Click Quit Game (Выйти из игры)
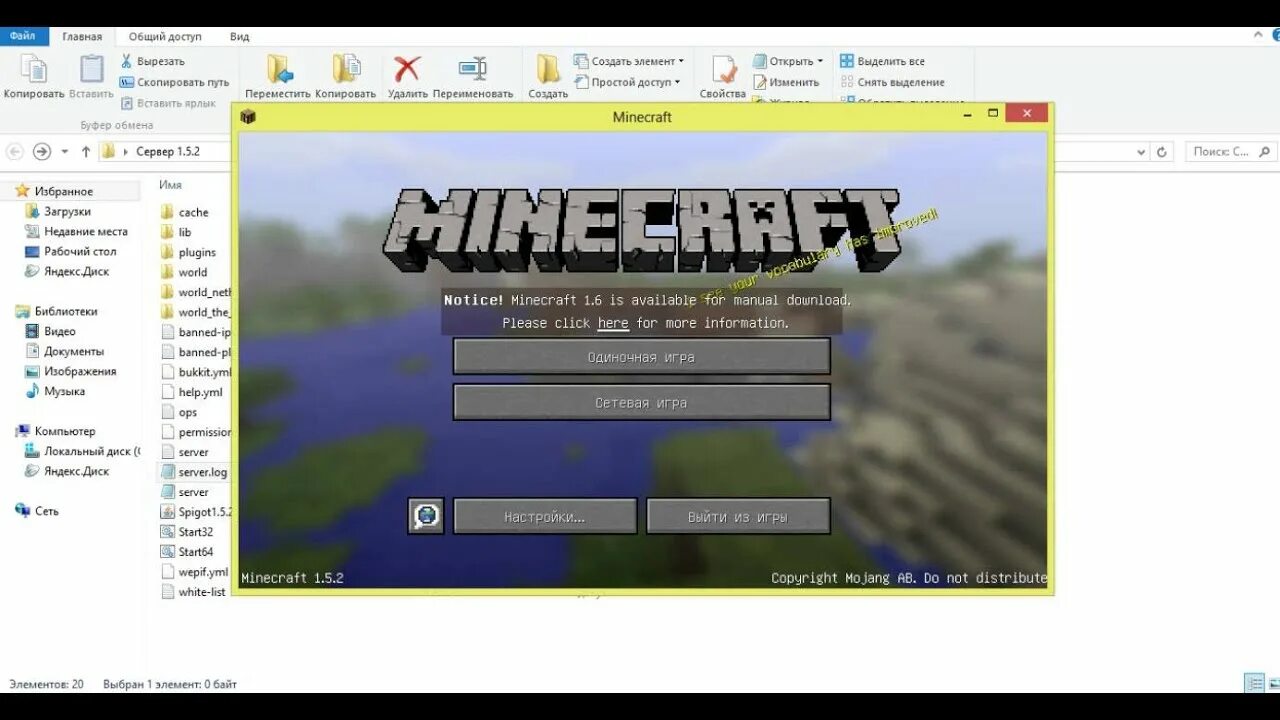 click(x=738, y=517)
